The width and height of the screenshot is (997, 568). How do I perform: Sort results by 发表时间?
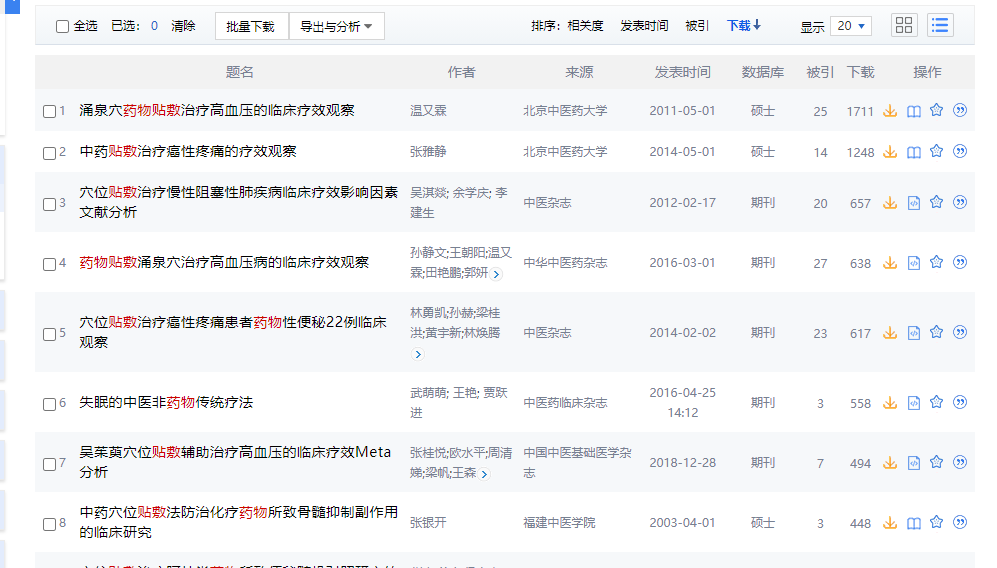(644, 25)
